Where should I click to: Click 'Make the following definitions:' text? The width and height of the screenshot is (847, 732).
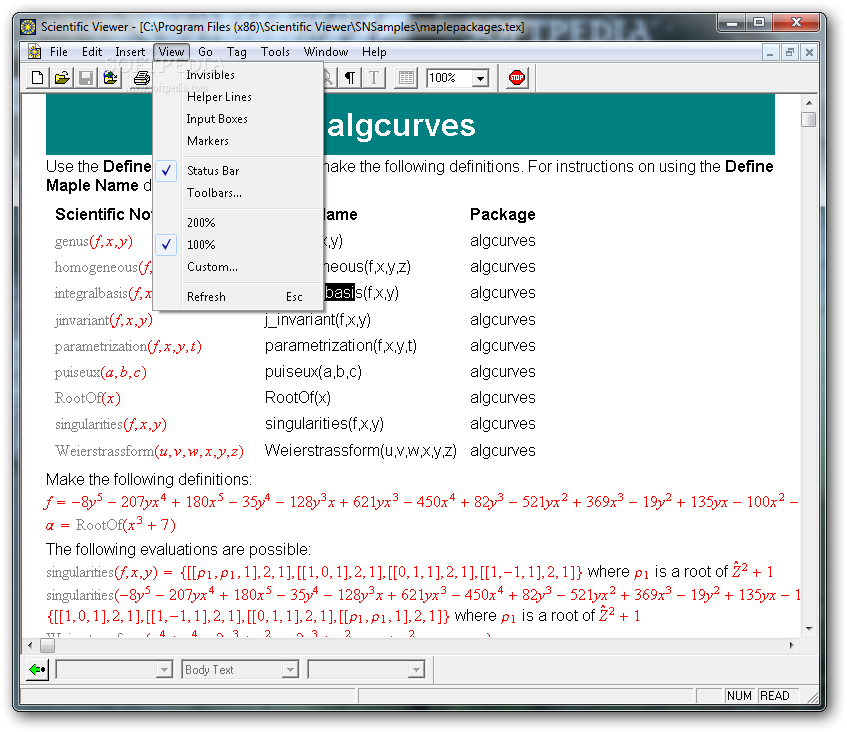tap(149, 479)
